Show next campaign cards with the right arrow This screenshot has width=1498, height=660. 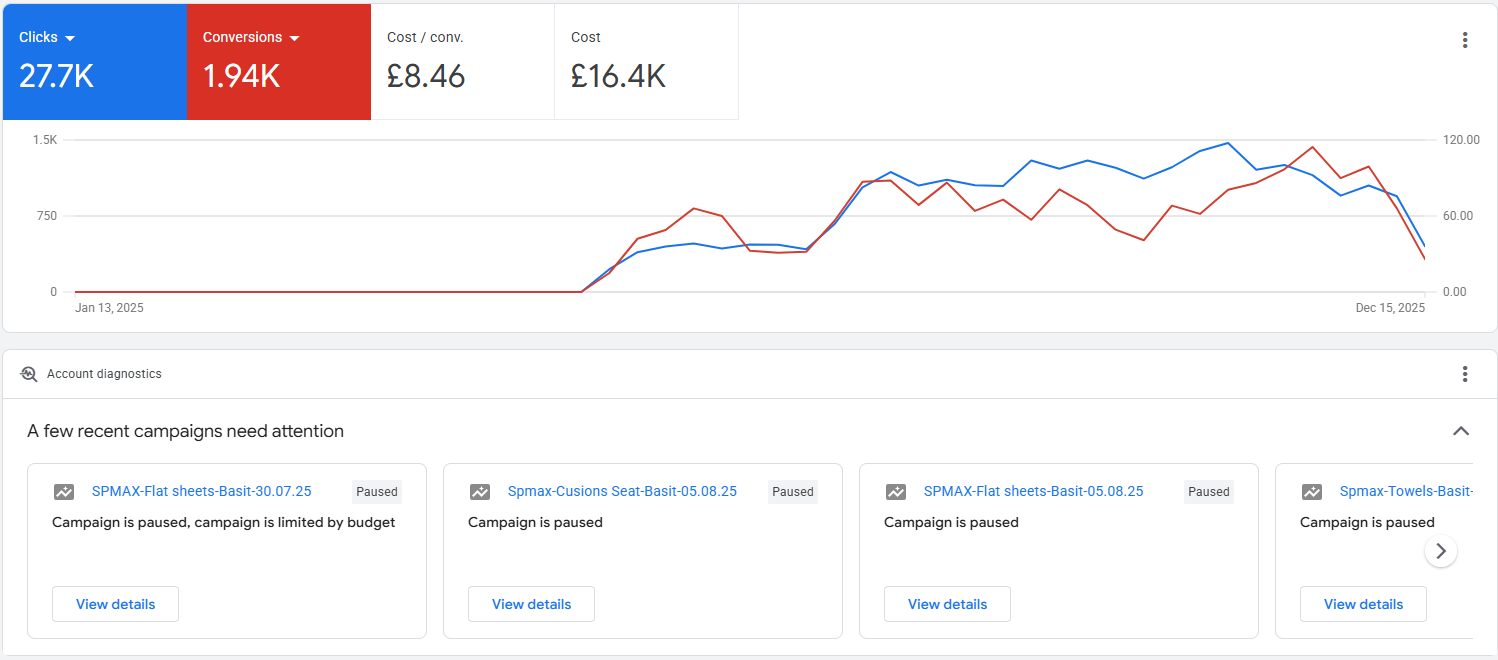(1440, 551)
